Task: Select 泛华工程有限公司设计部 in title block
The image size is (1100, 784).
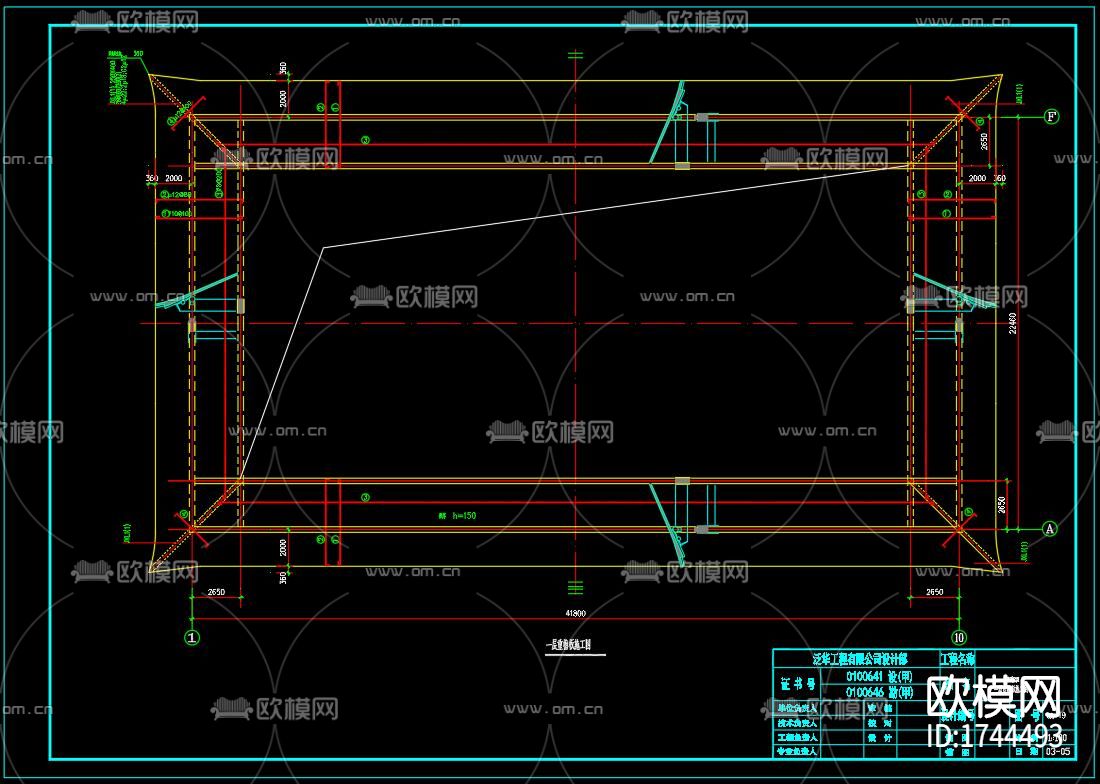Action: coord(860,660)
